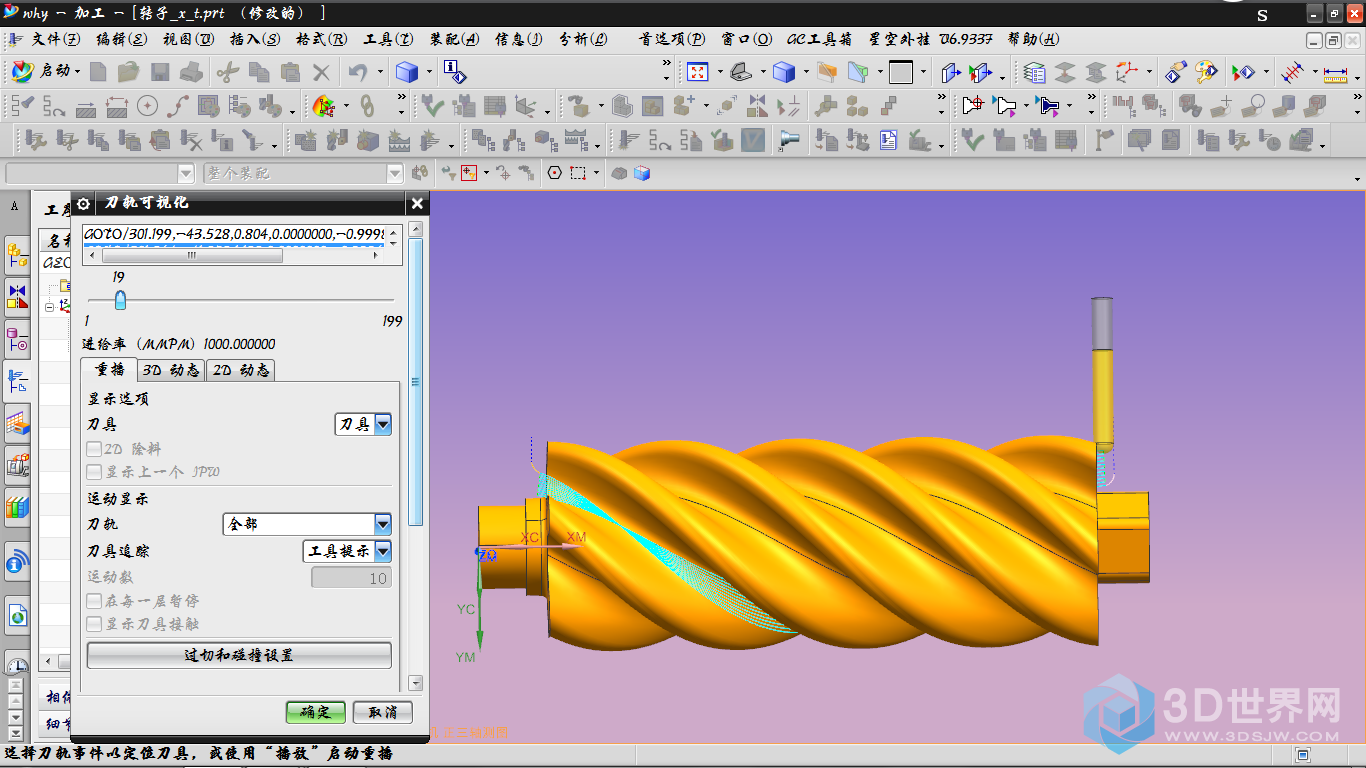The image size is (1366, 768).
Task: Open the 刀具 display options dropdown
Action: 363,424
